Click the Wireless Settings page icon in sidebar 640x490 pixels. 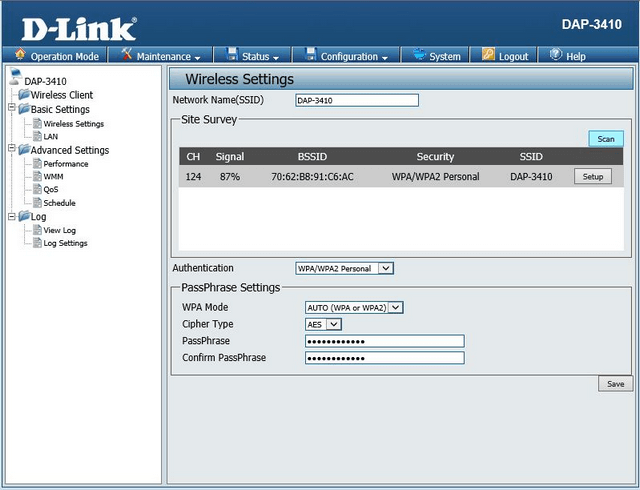(x=37, y=123)
